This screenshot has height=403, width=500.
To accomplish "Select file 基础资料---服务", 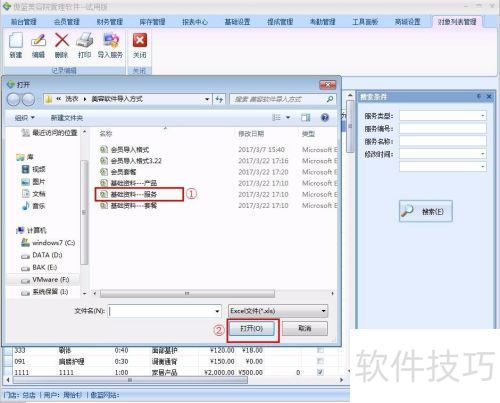I will (x=129, y=194).
